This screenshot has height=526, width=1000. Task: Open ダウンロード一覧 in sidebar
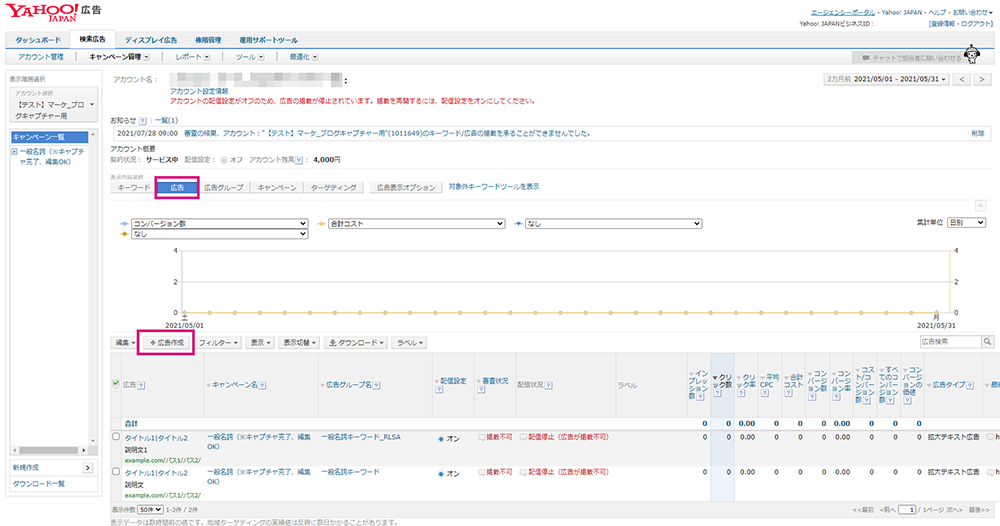pyautogui.click(x=39, y=484)
